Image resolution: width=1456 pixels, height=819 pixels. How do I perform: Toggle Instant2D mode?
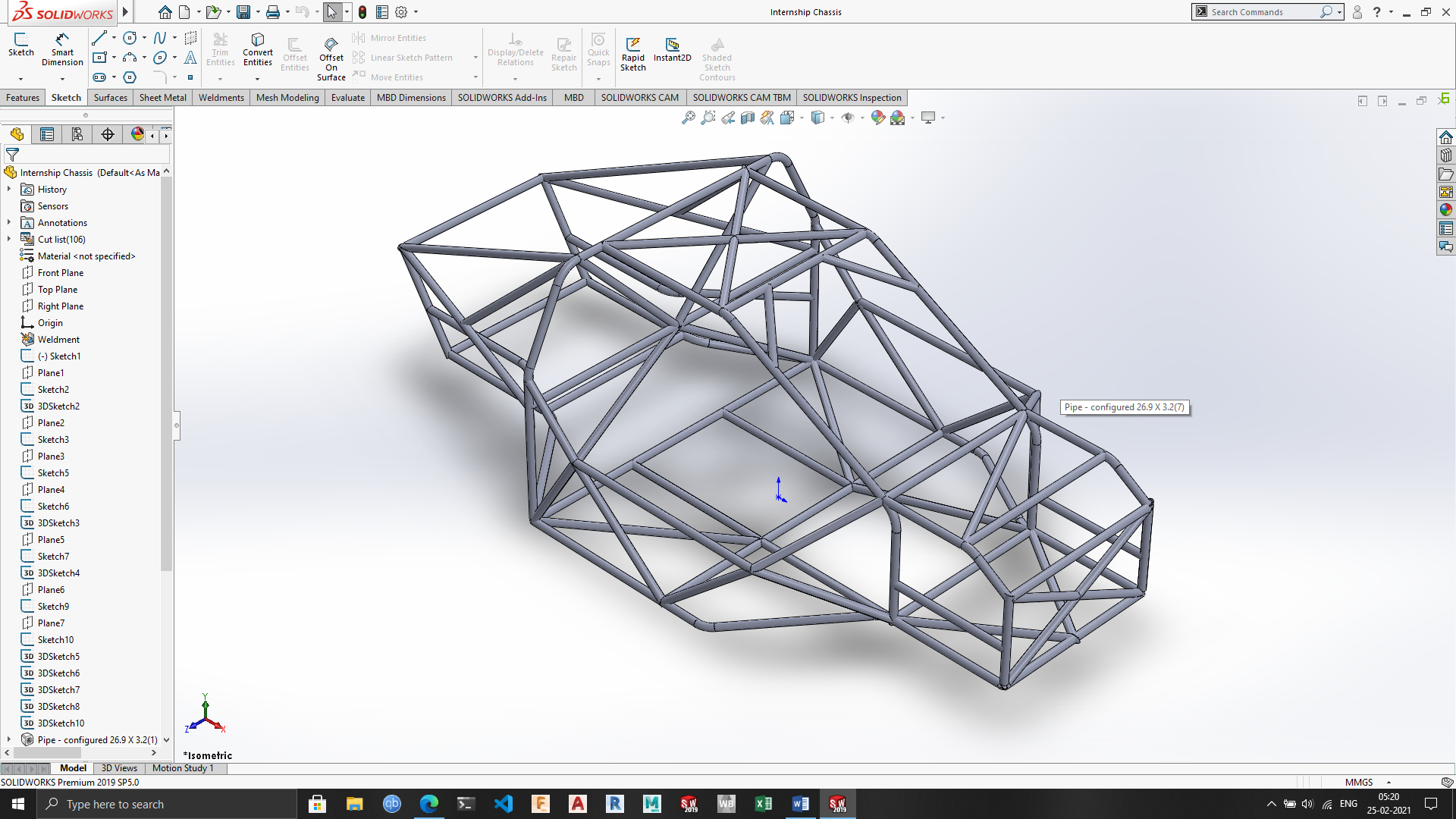672,49
